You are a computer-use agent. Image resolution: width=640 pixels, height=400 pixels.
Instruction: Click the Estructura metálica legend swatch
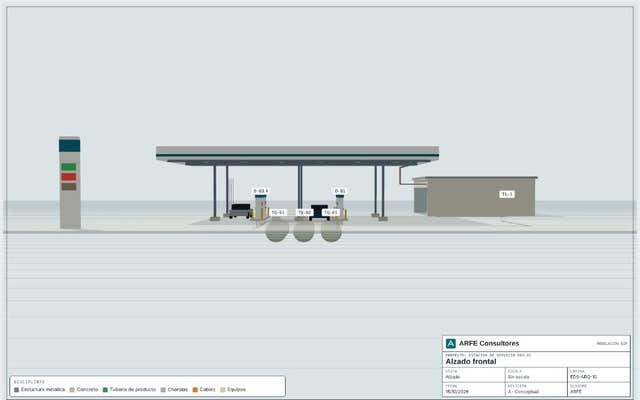pyautogui.click(x=17, y=390)
